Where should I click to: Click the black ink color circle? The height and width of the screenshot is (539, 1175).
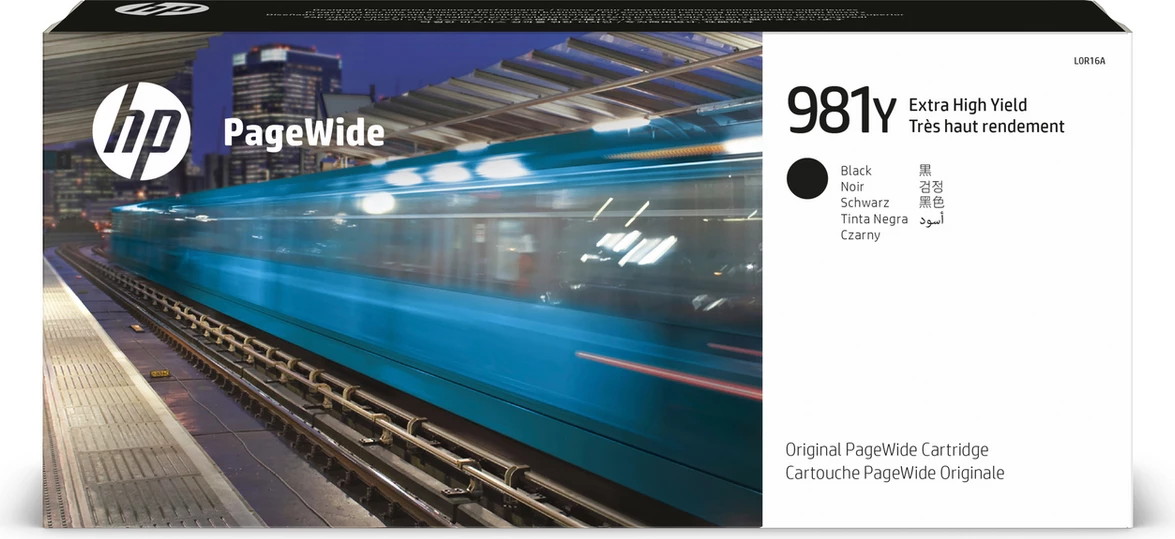(x=807, y=178)
